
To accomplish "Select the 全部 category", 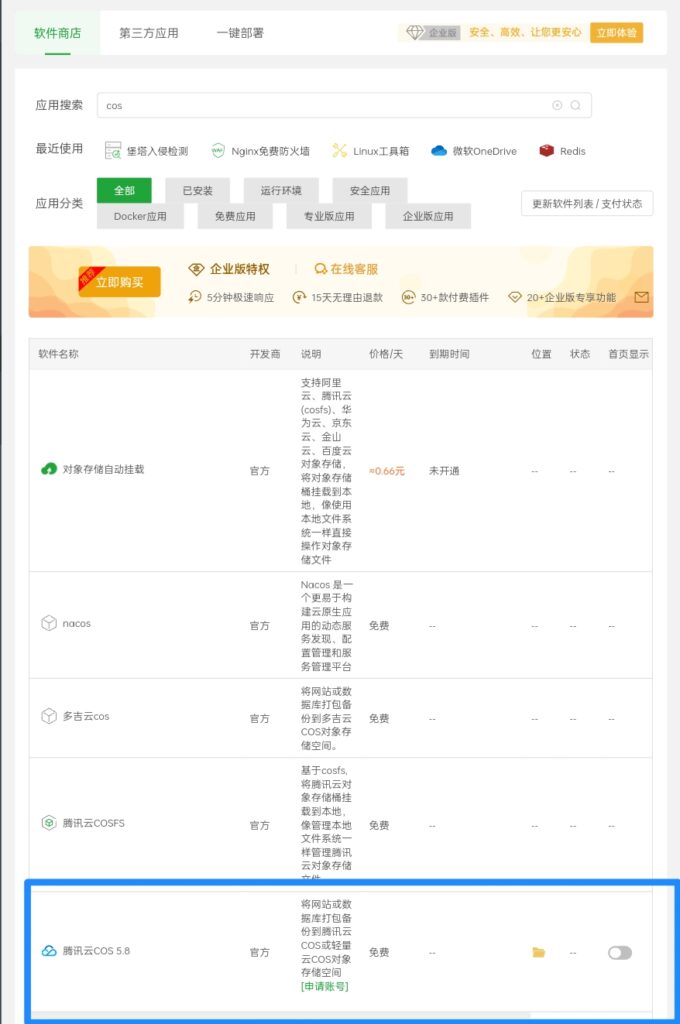I will pos(124,191).
